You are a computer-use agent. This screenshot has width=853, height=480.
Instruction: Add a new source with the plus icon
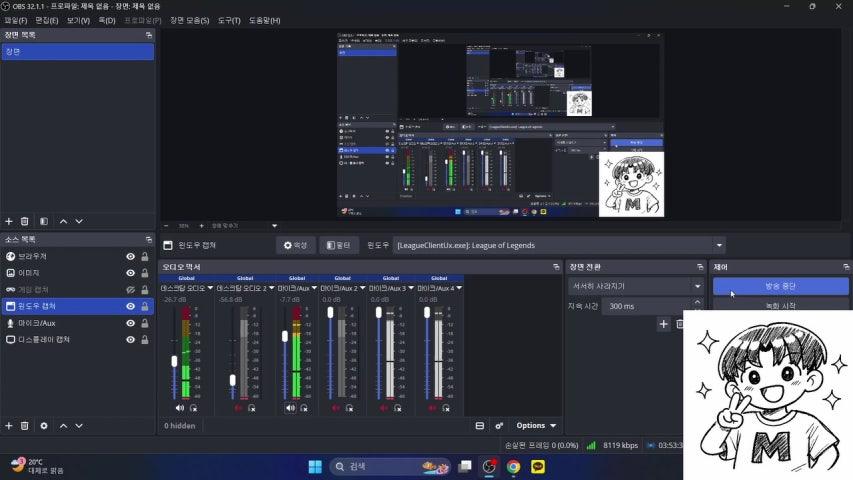tap(9, 425)
